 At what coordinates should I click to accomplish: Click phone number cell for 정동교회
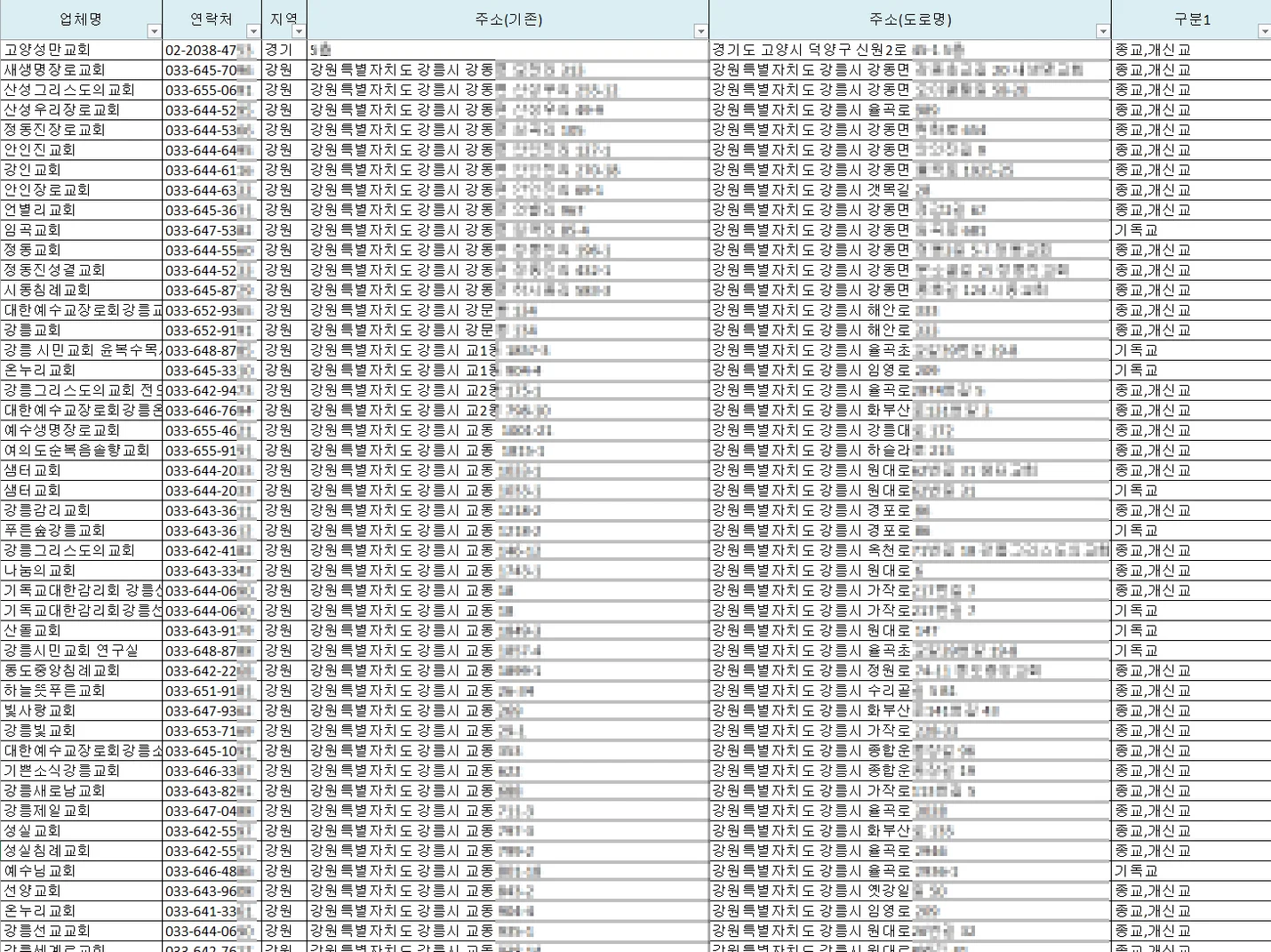click(x=212, y=250)
